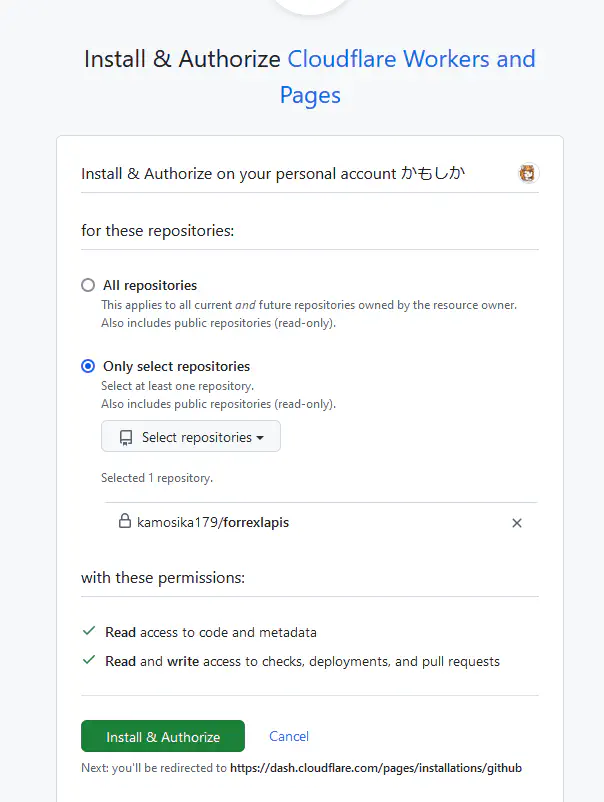The height and width of the screenshot is (802, 604).
Task: Choose the Only select repositories radio option
Action: pyautogui.click(x=88, y=366)
